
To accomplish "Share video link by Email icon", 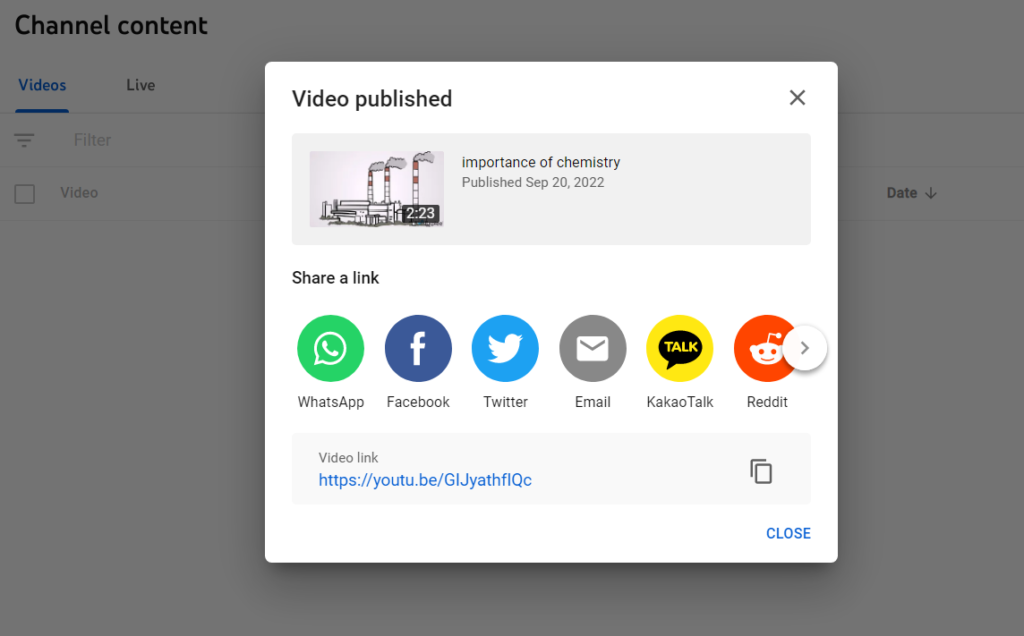I will [x=593, y=348].
